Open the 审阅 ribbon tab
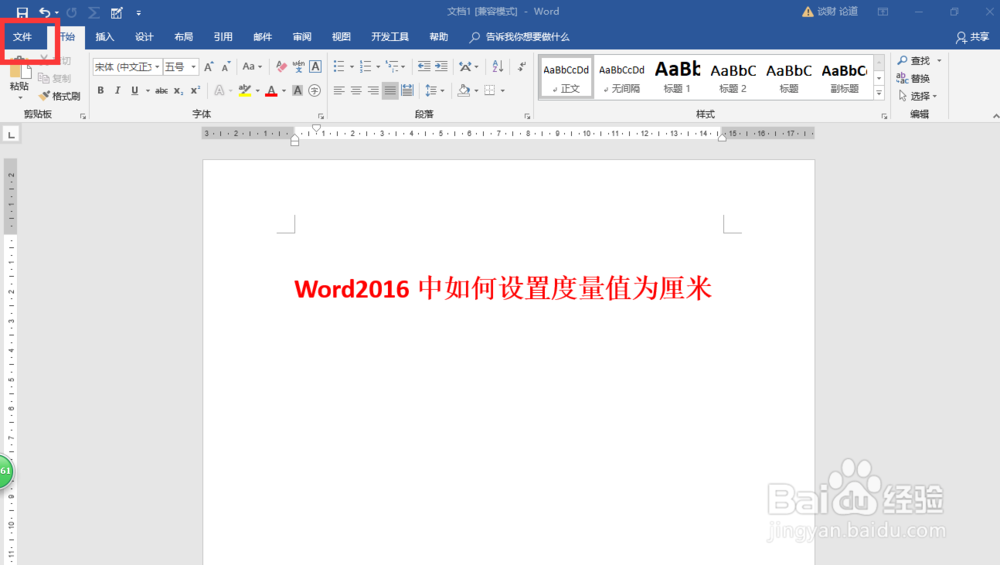This screenshot has height=565, width=1000. point(302,37)
